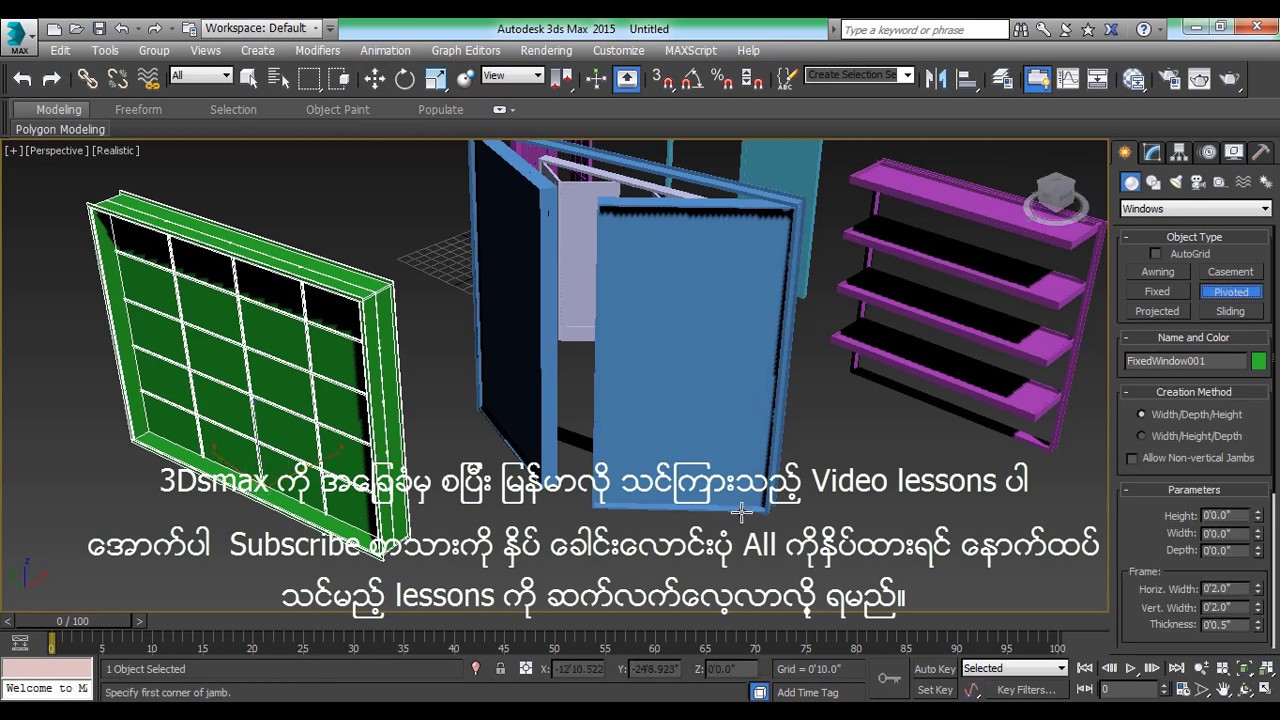Click the Key Filters button
This screenshot has height=720, width=1280.
[1026, 690]
